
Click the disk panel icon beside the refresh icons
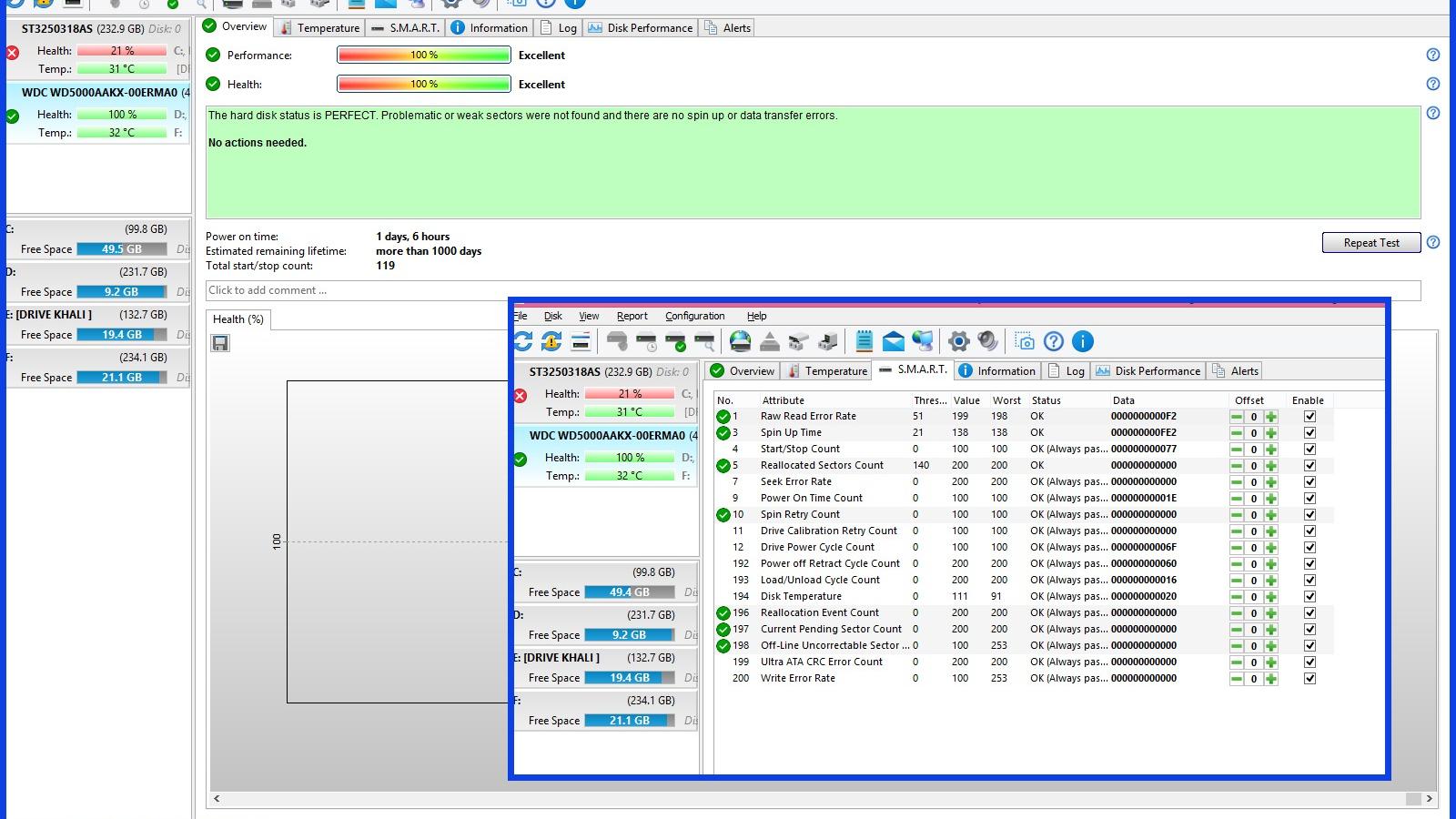point(581,341)
